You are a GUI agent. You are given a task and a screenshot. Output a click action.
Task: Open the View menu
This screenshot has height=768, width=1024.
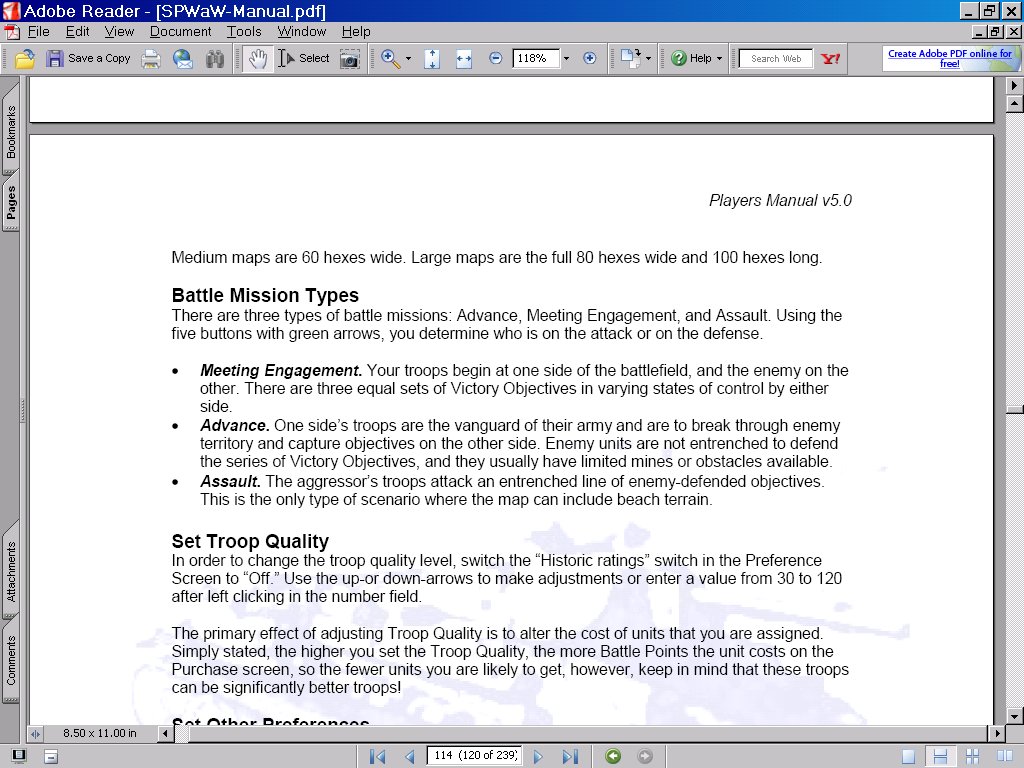pyautogui.click(x=119, y=31)
